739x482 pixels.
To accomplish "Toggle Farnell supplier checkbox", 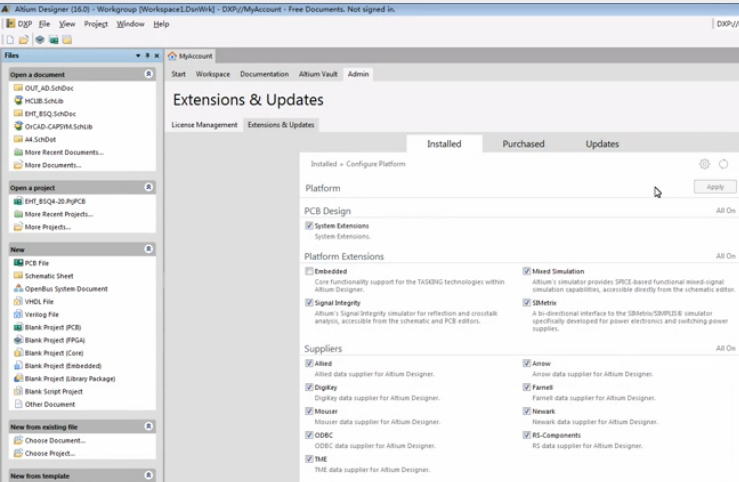I will (527, 387).
